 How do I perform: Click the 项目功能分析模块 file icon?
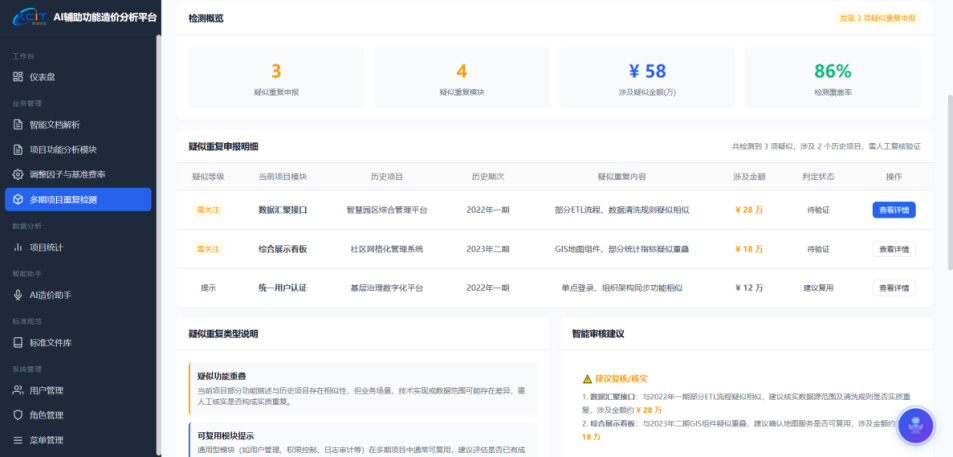tap(18, 149)
